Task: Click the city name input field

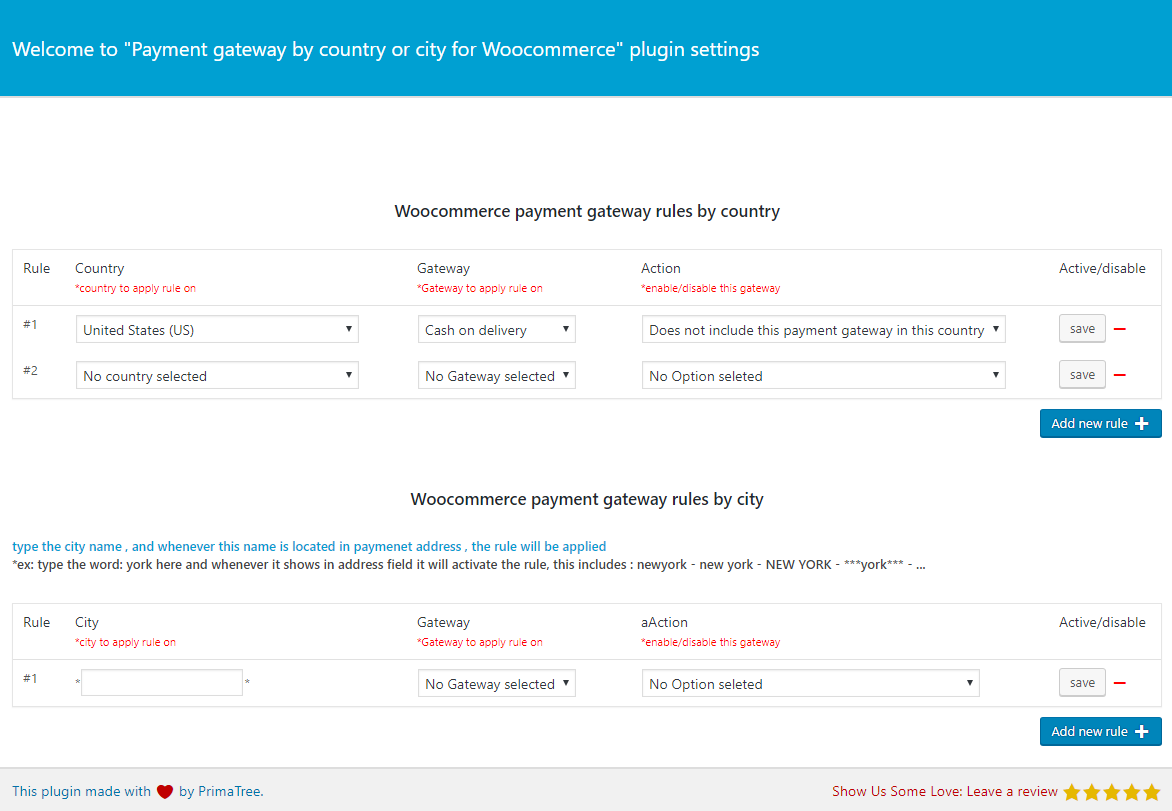Action: [x=162, y=683]
